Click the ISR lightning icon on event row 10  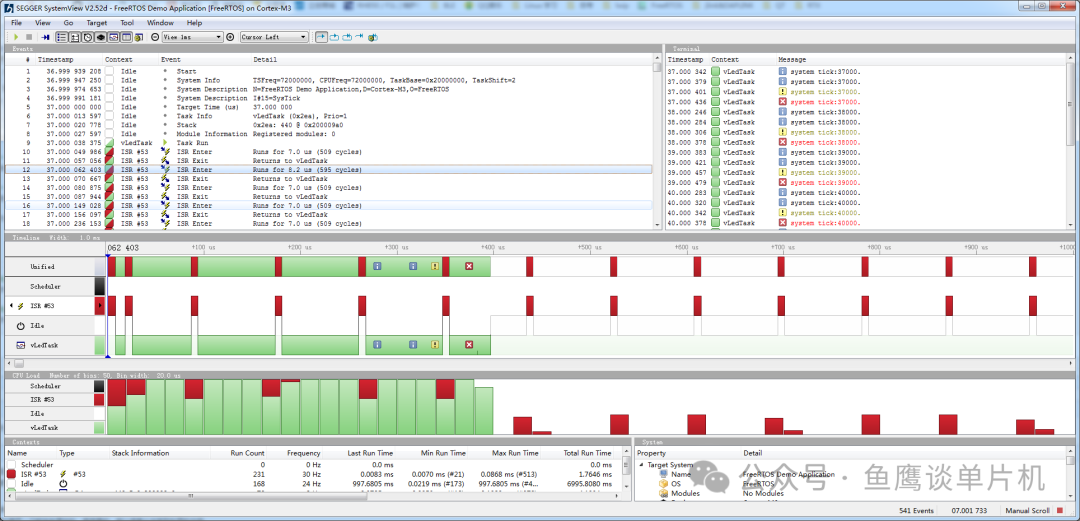click(165, 152)
